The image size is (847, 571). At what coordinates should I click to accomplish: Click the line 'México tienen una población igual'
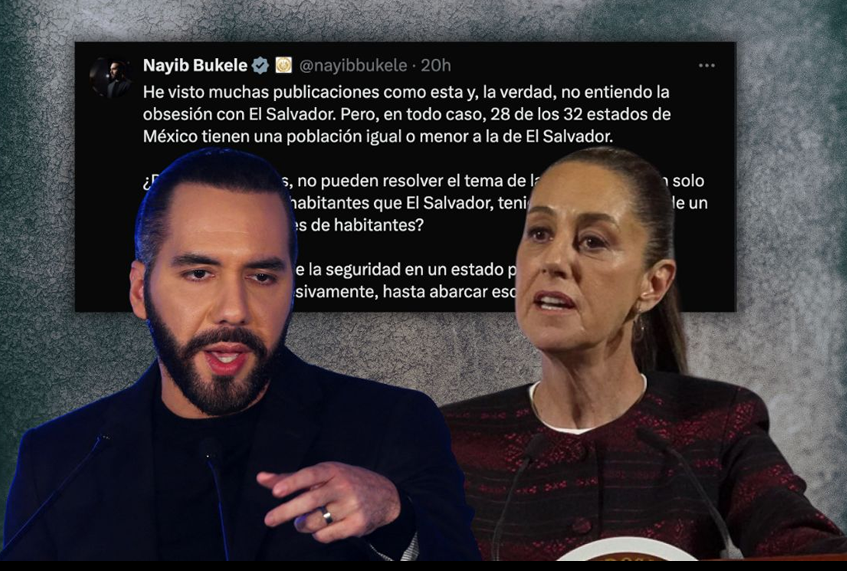(x=378, y=137)
